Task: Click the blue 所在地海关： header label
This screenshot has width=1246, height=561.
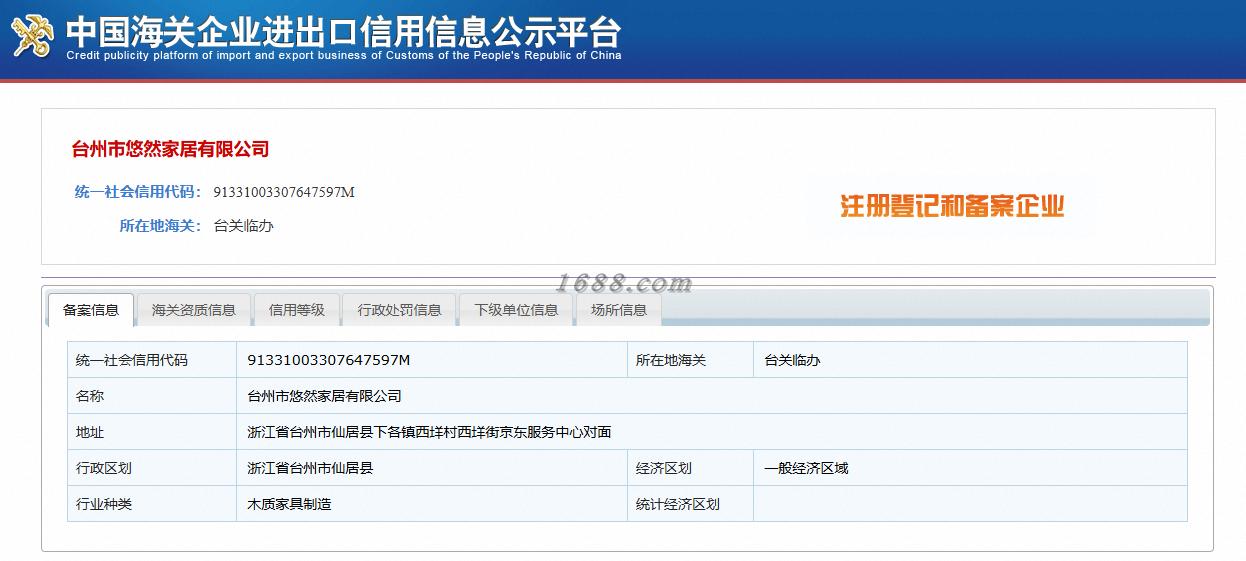Action: tap(161, 226)
